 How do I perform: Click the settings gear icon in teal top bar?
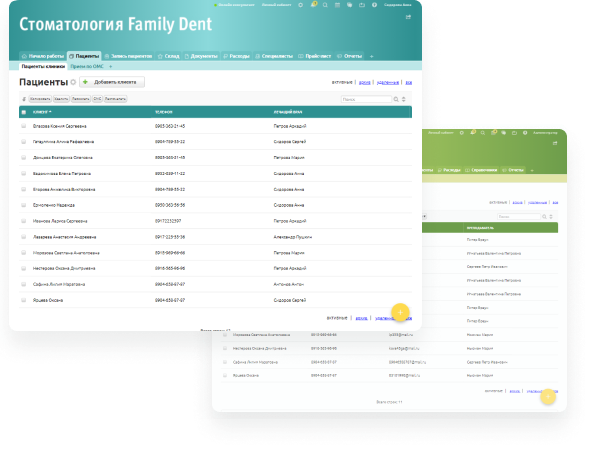click(x=301, y=5)
